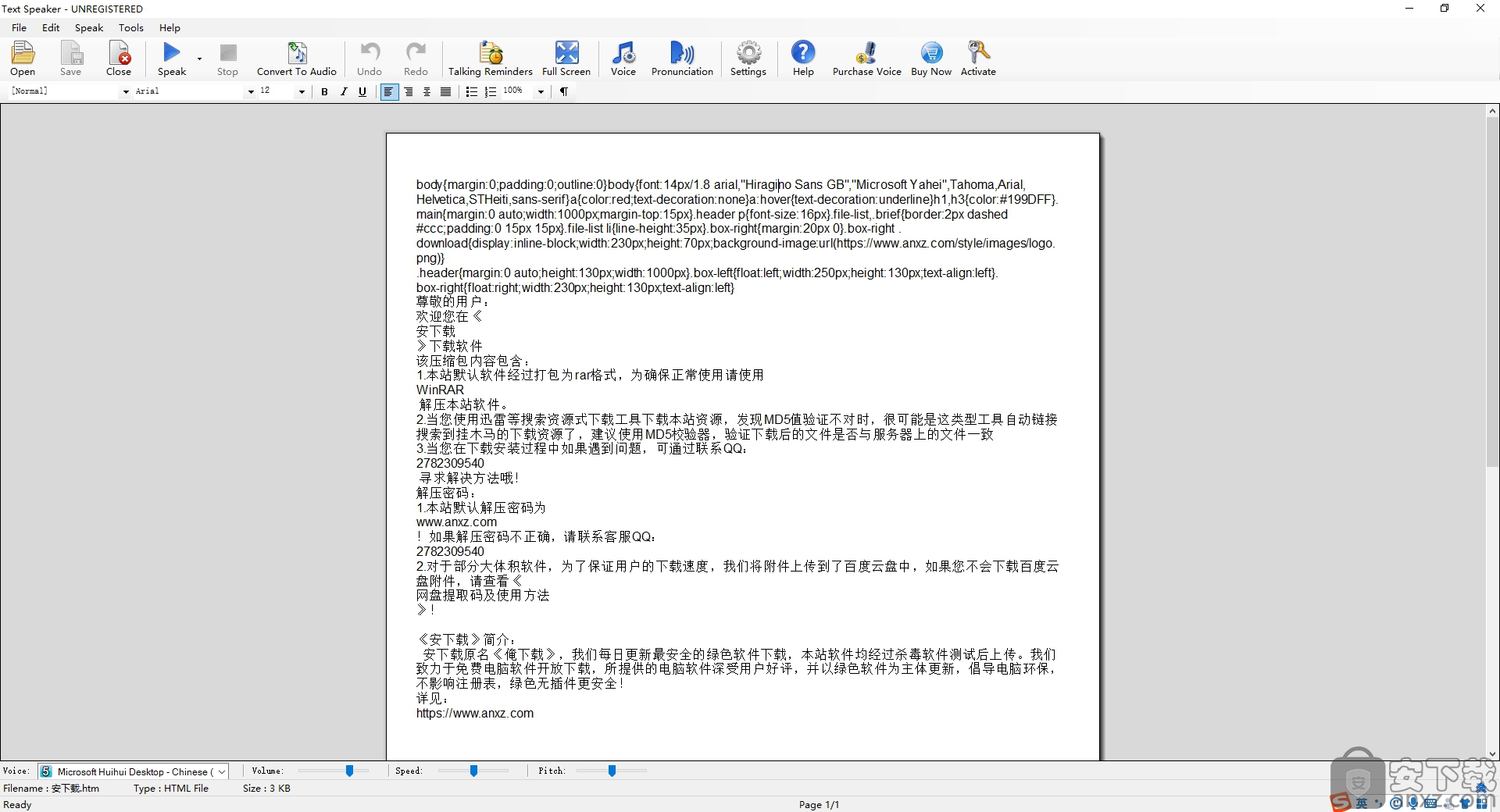Image resolution: width=1500 pixels, height=812 pixels.
Task: Click the Sogou input method tray icon
Action: pos(1341,802)
